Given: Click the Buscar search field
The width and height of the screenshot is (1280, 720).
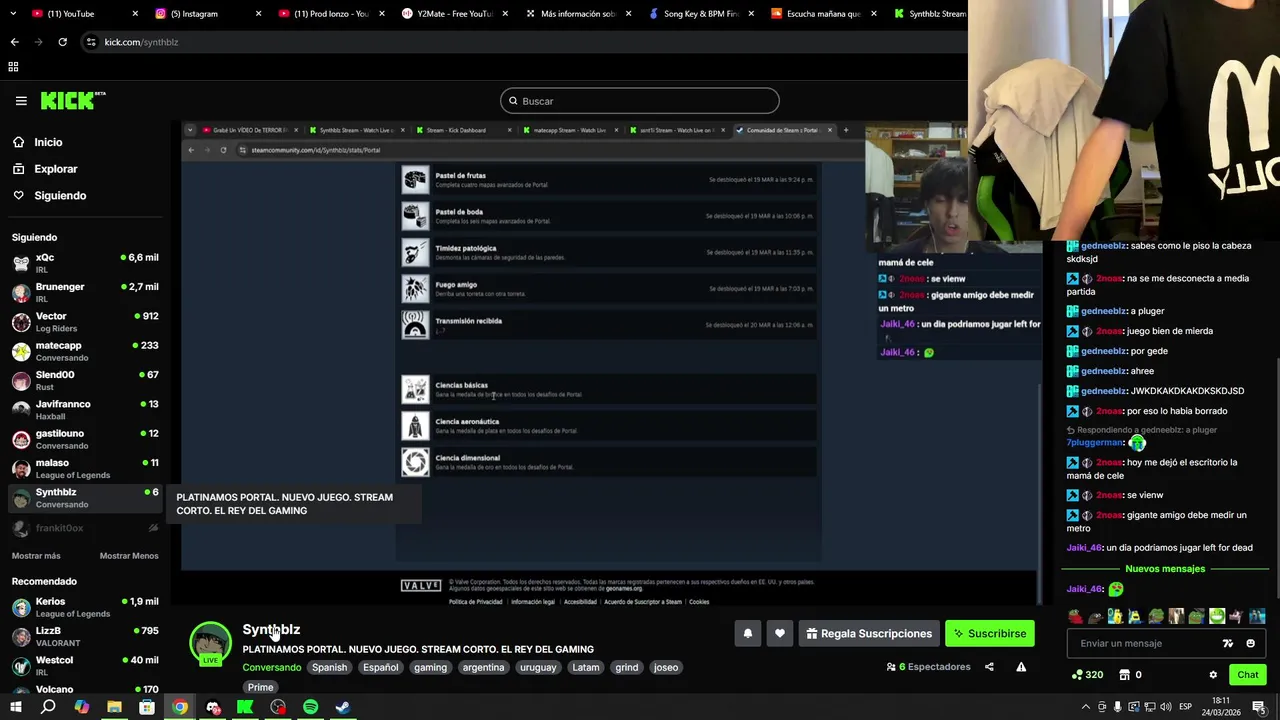Looking at the screenshot, I should (639, 101).
